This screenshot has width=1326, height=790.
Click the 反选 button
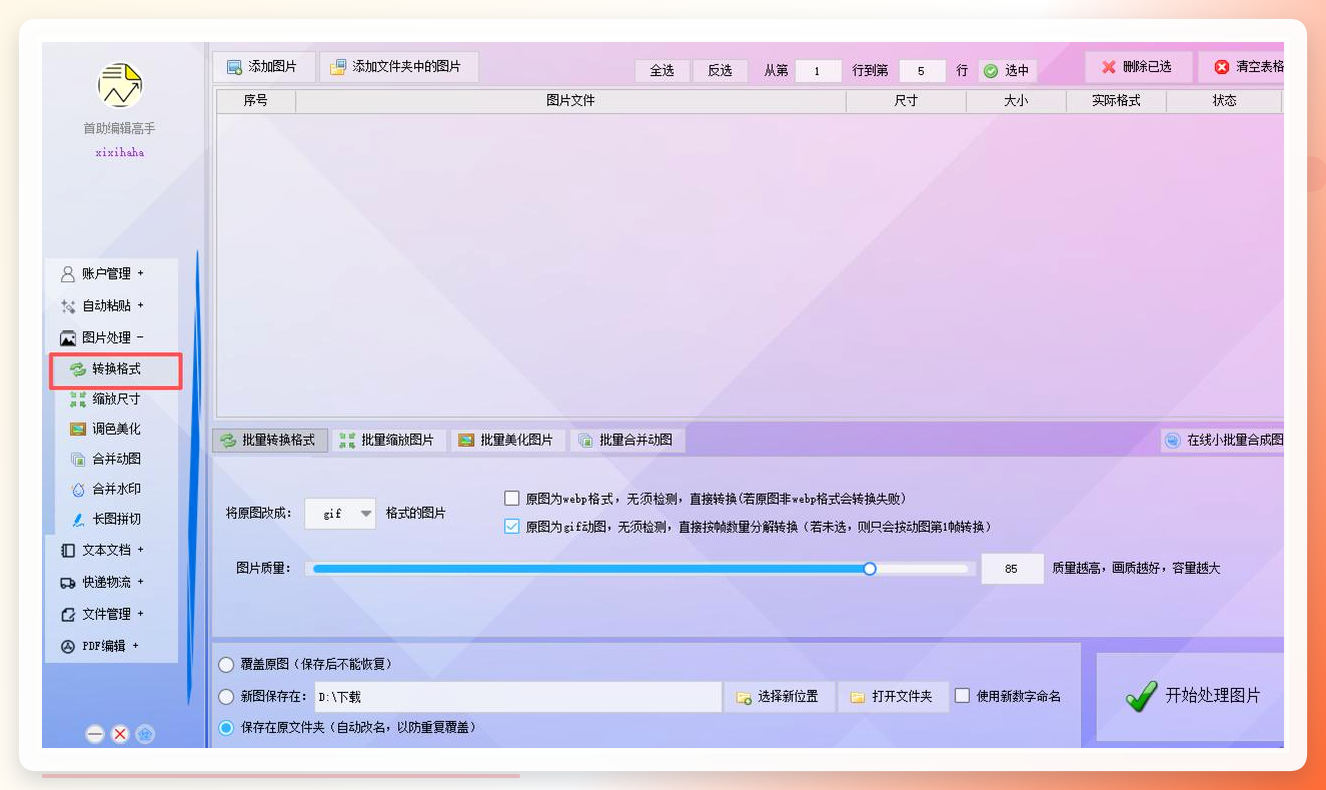(x=720, y=71)
